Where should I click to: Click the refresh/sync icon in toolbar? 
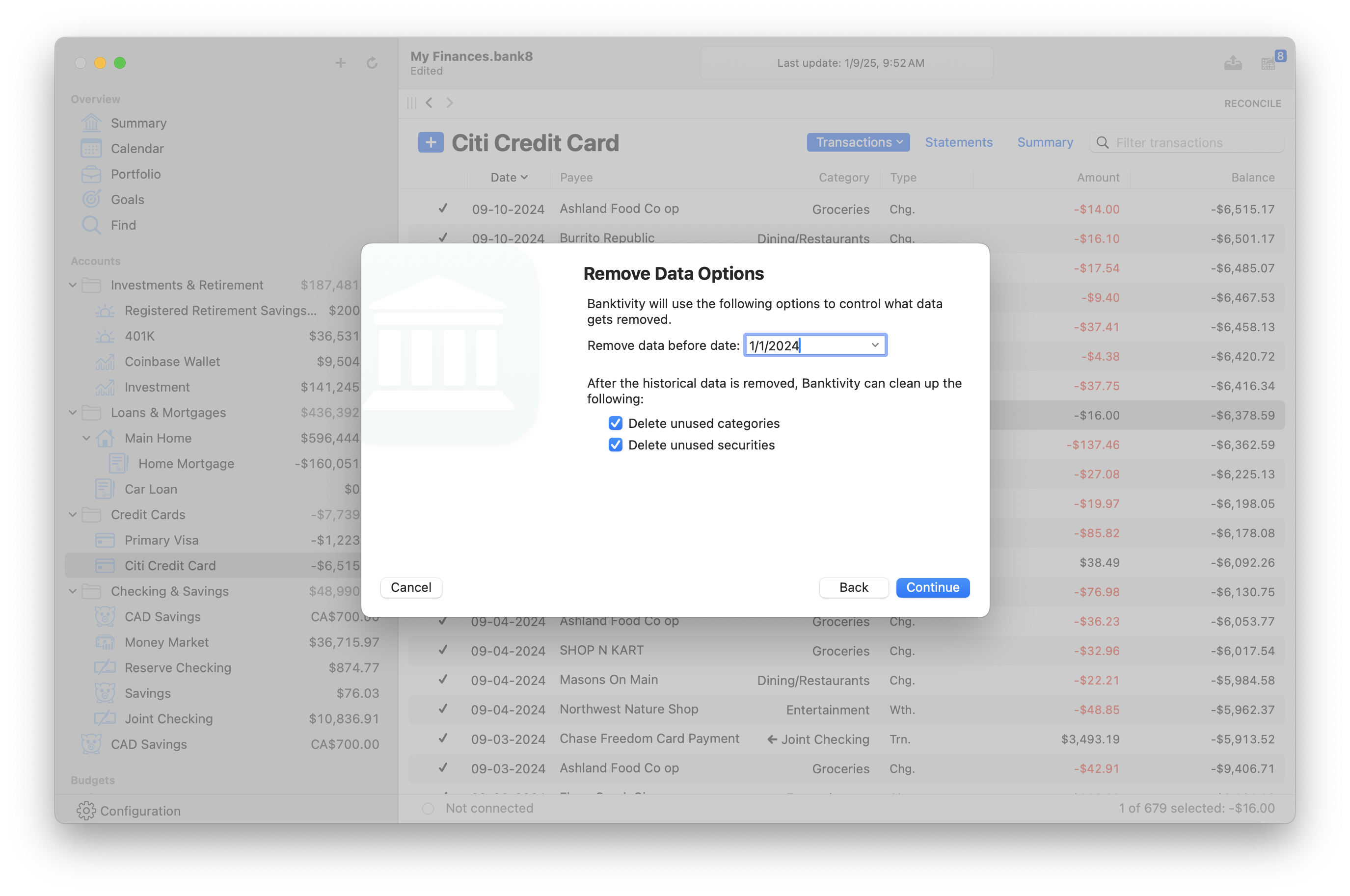[x=372, y=62]
